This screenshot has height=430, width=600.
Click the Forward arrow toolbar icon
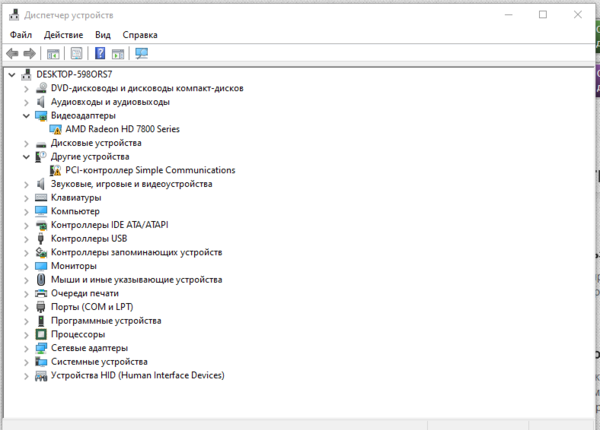(x=29, y=54)
